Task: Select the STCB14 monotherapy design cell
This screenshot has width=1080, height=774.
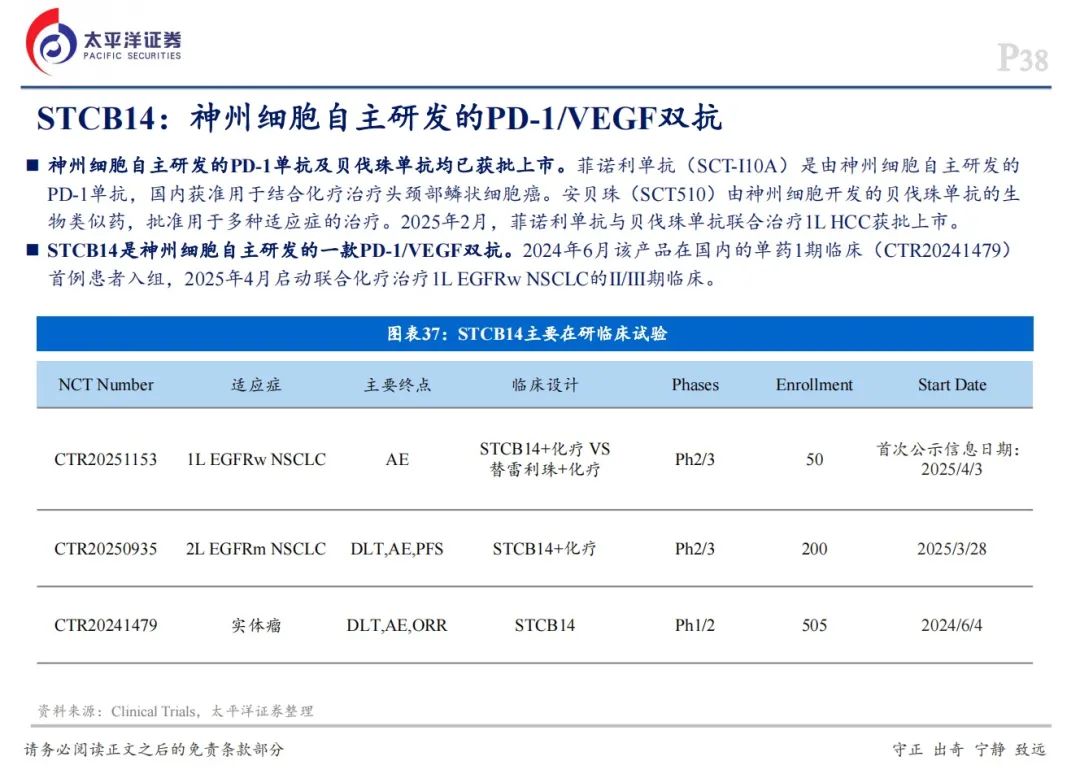Action: [x=545, y=625]
